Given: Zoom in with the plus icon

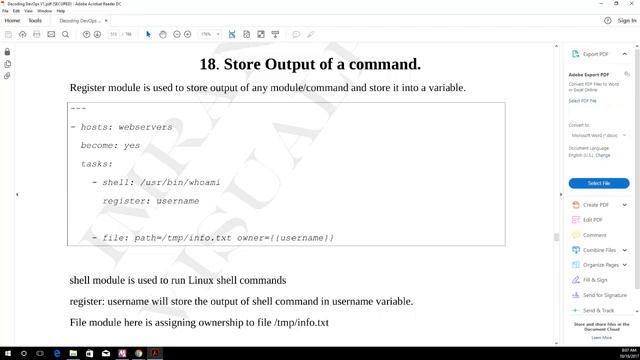Looking at the screenshot, I should tap(188, 35).
